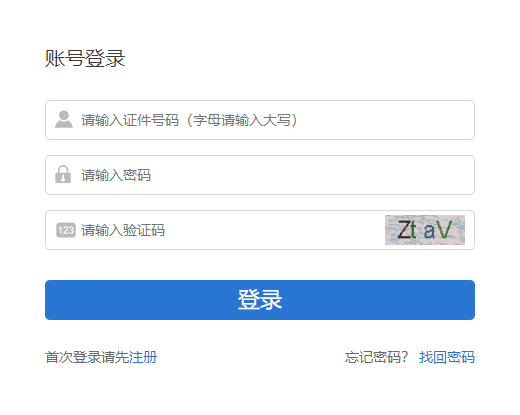The width and height of the screenshot is (520, 415).
Task: Click the green letter V in the captcha
Action: pos(445,230)
